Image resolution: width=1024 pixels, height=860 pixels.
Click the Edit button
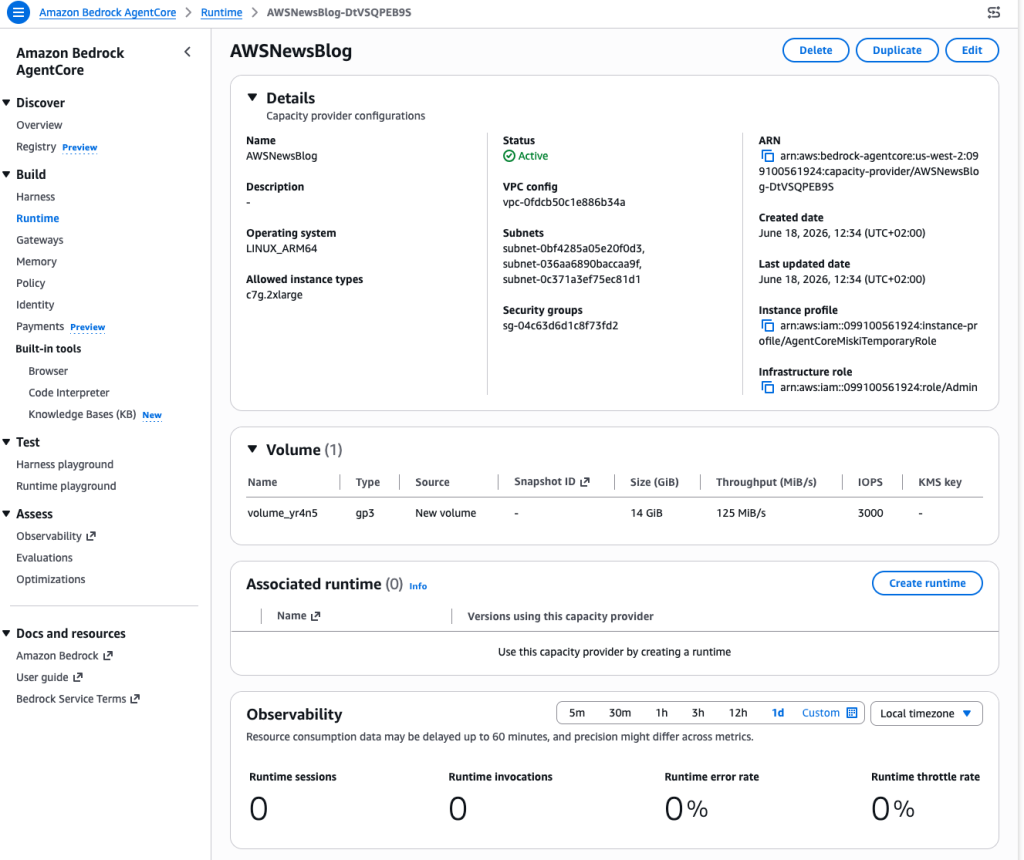971,50
